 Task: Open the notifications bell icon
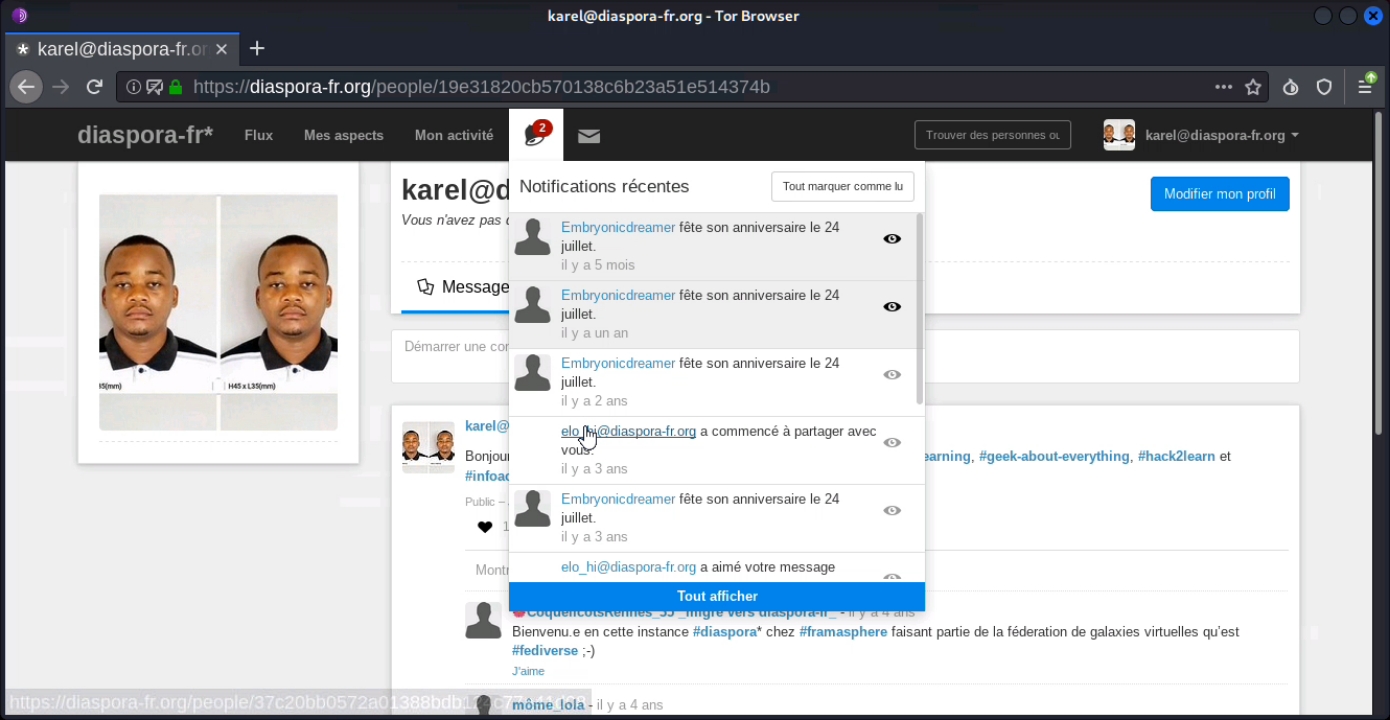tap(536, 135)
